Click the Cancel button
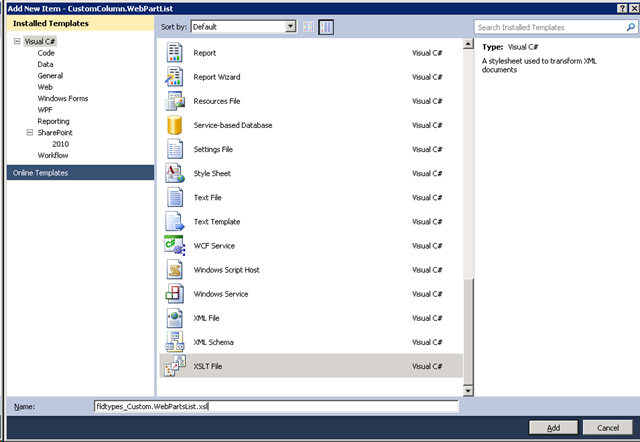640x442 pixels. coord(608,427)
